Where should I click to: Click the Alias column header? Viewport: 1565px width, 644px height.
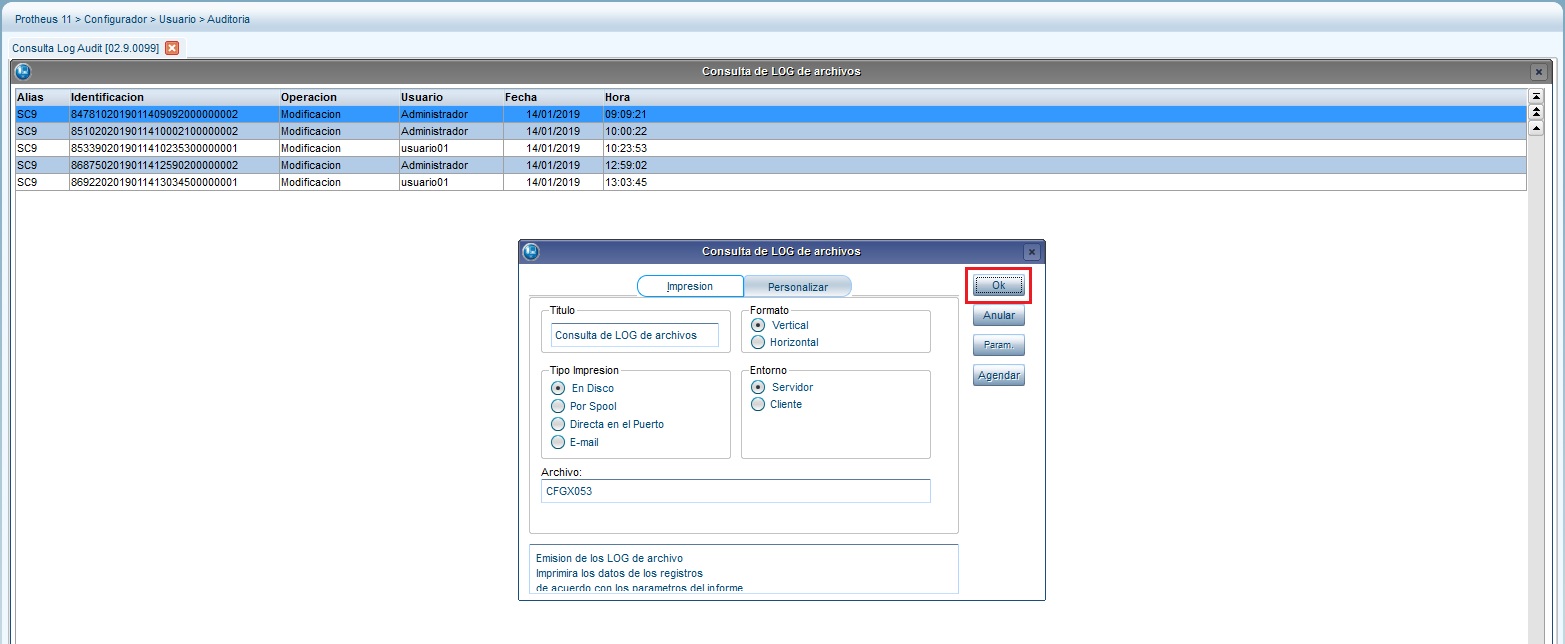(42, 97)
